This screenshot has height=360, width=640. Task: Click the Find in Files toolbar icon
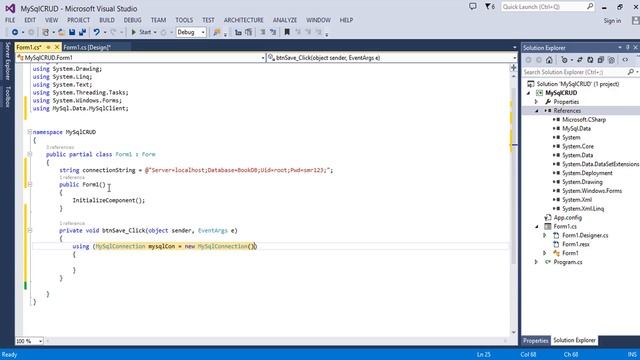point(217,32)
